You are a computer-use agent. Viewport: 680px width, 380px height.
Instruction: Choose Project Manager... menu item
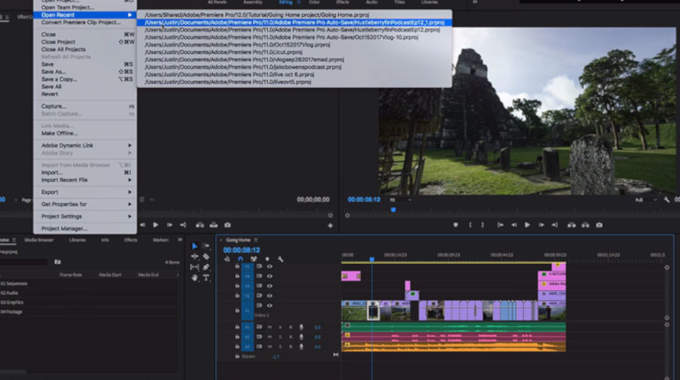point(85,229)
